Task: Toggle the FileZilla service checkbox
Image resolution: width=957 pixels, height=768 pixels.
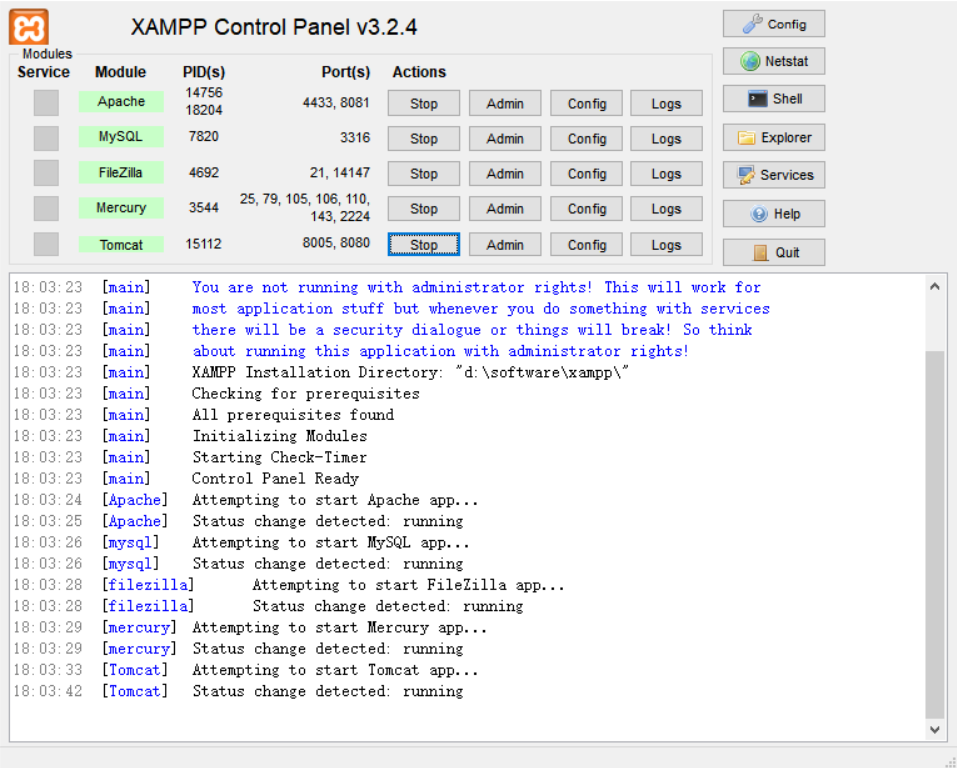Action: (x=46, y=173)
